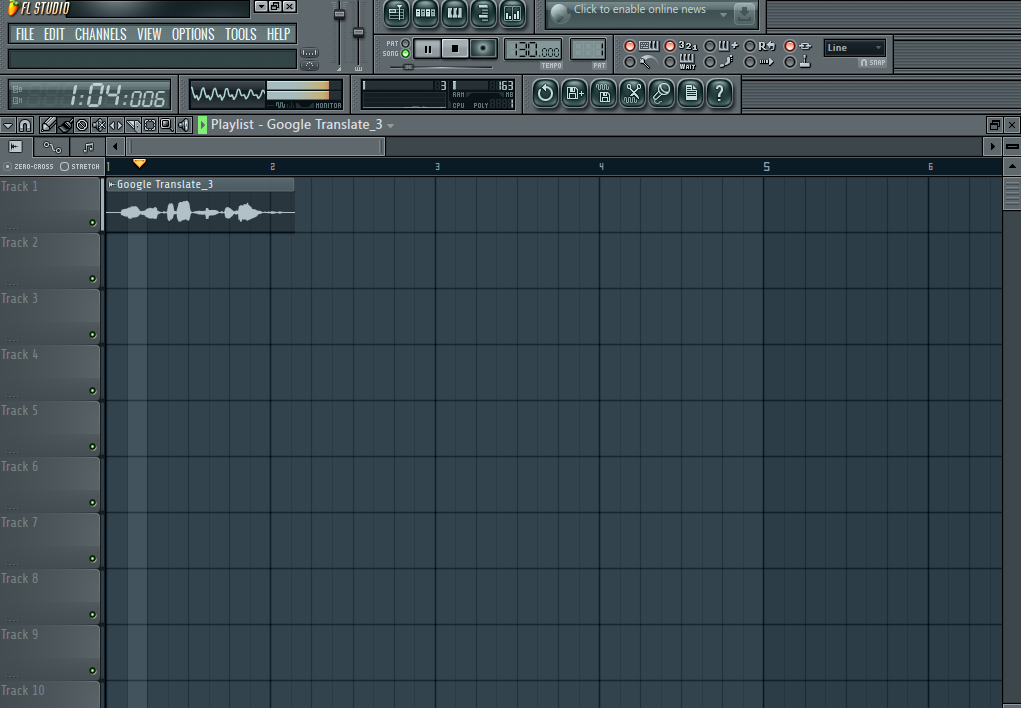Click the Record button
Screen dimensions: 1021x708
click(483, 49)
